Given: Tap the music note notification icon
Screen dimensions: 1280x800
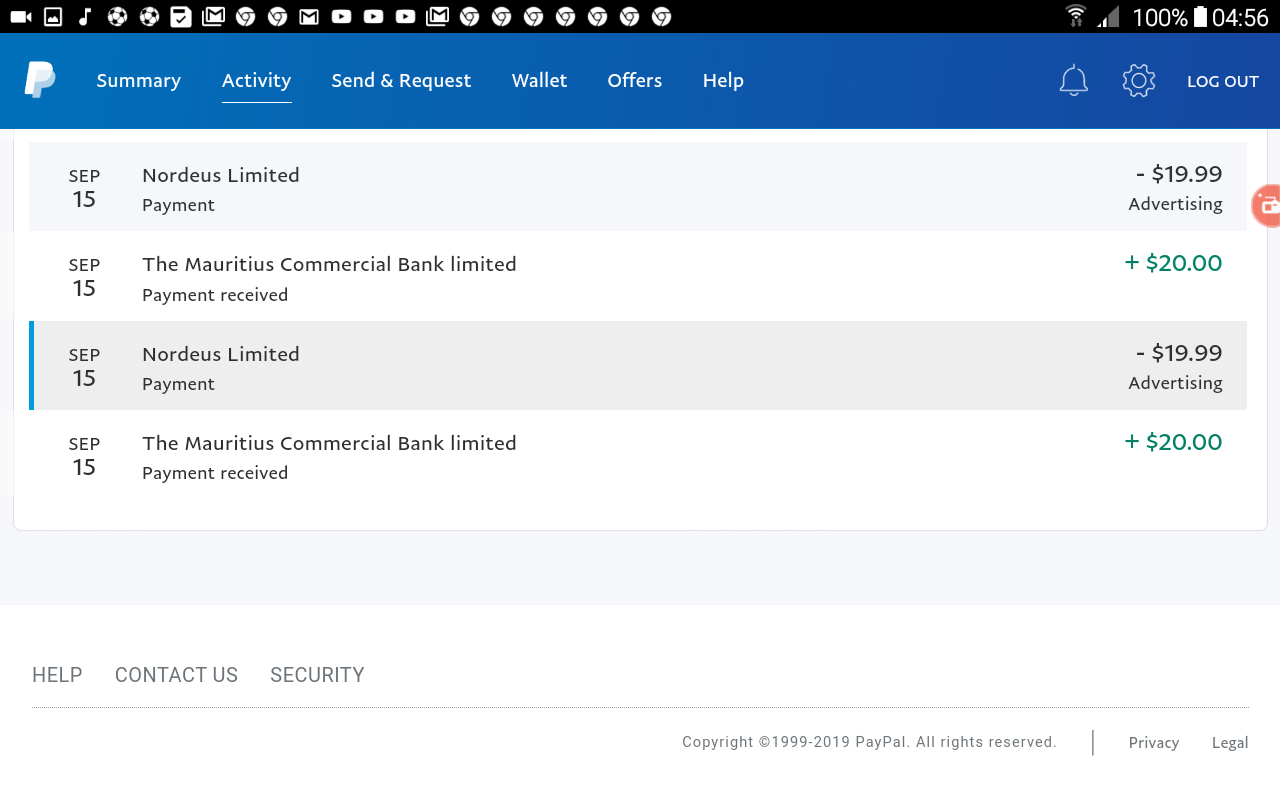Looking at the screenshot, I should click(x=85, y=17).
